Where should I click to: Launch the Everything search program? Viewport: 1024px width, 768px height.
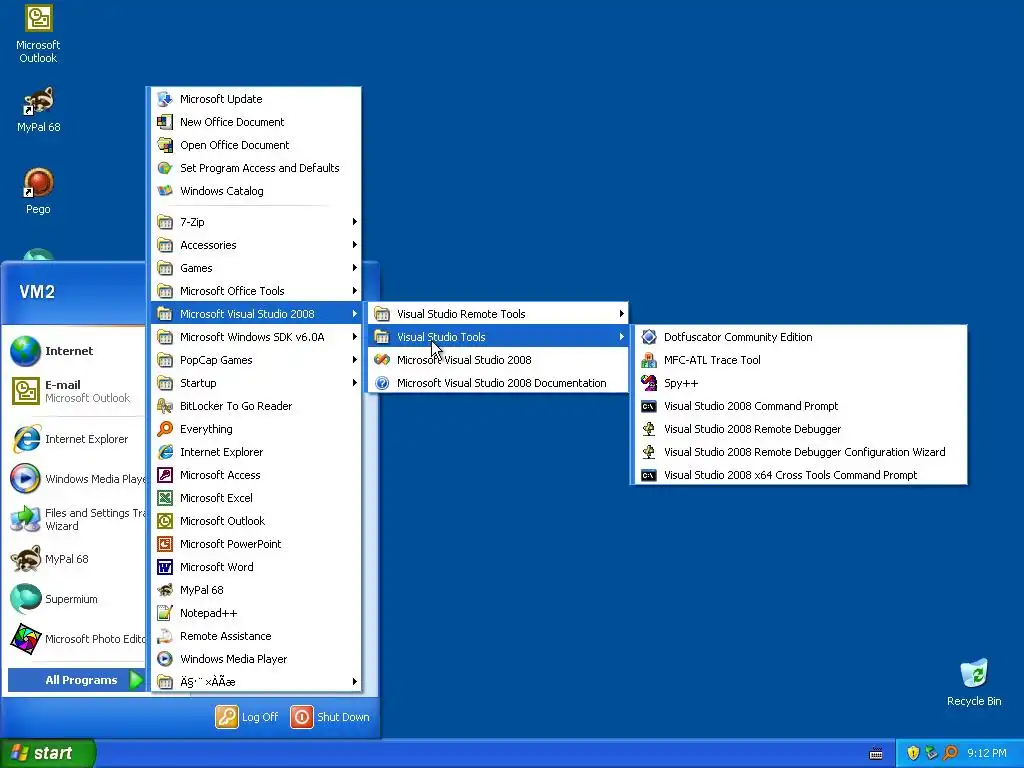(256, 428)
